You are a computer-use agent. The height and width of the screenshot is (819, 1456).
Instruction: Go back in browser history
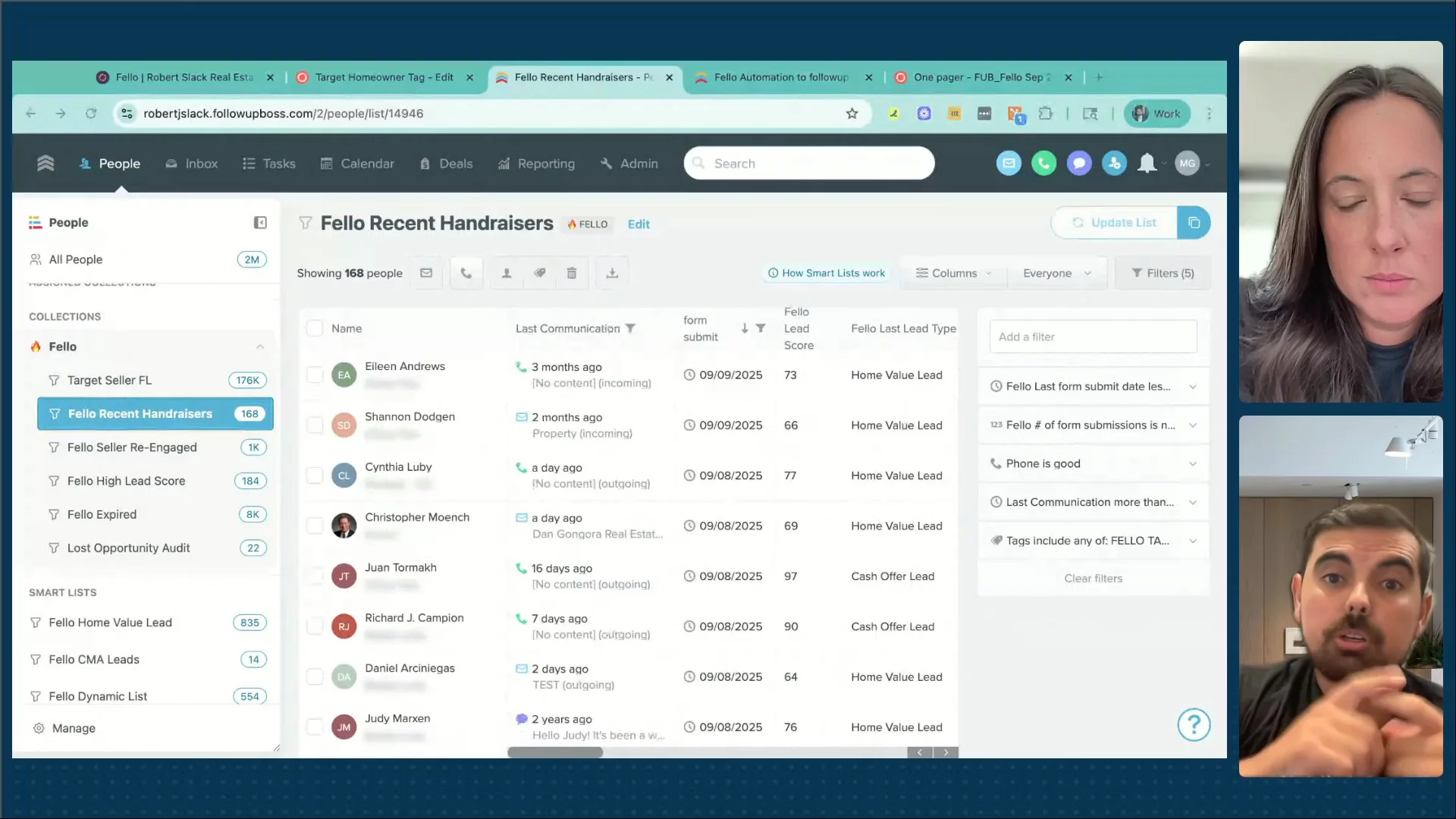31,114
